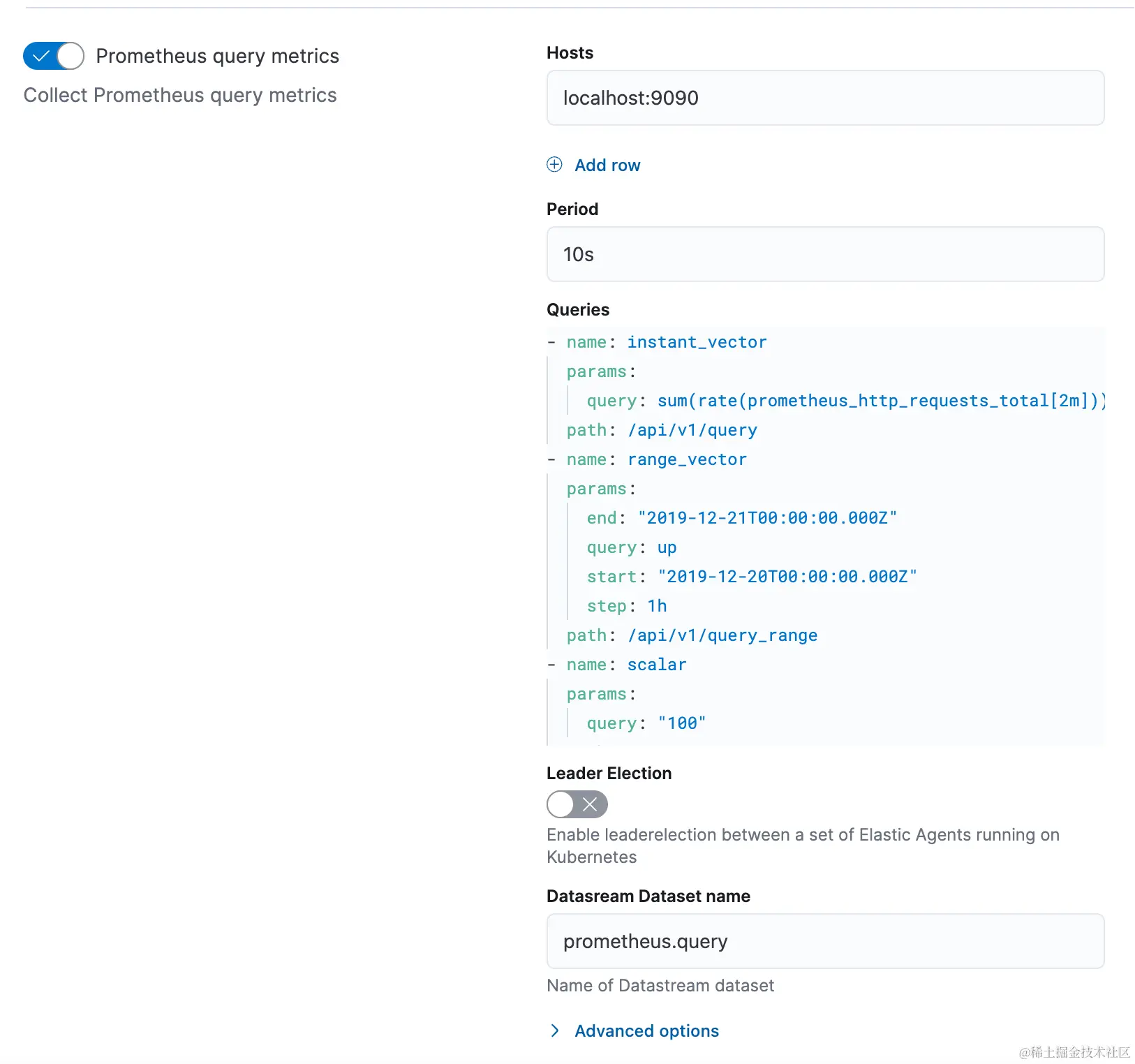The image size is (1135, 1064).
Task: Click the start timestamp 2019-12-20T00:00:00.000Z
Action: (x=787, y=577)
